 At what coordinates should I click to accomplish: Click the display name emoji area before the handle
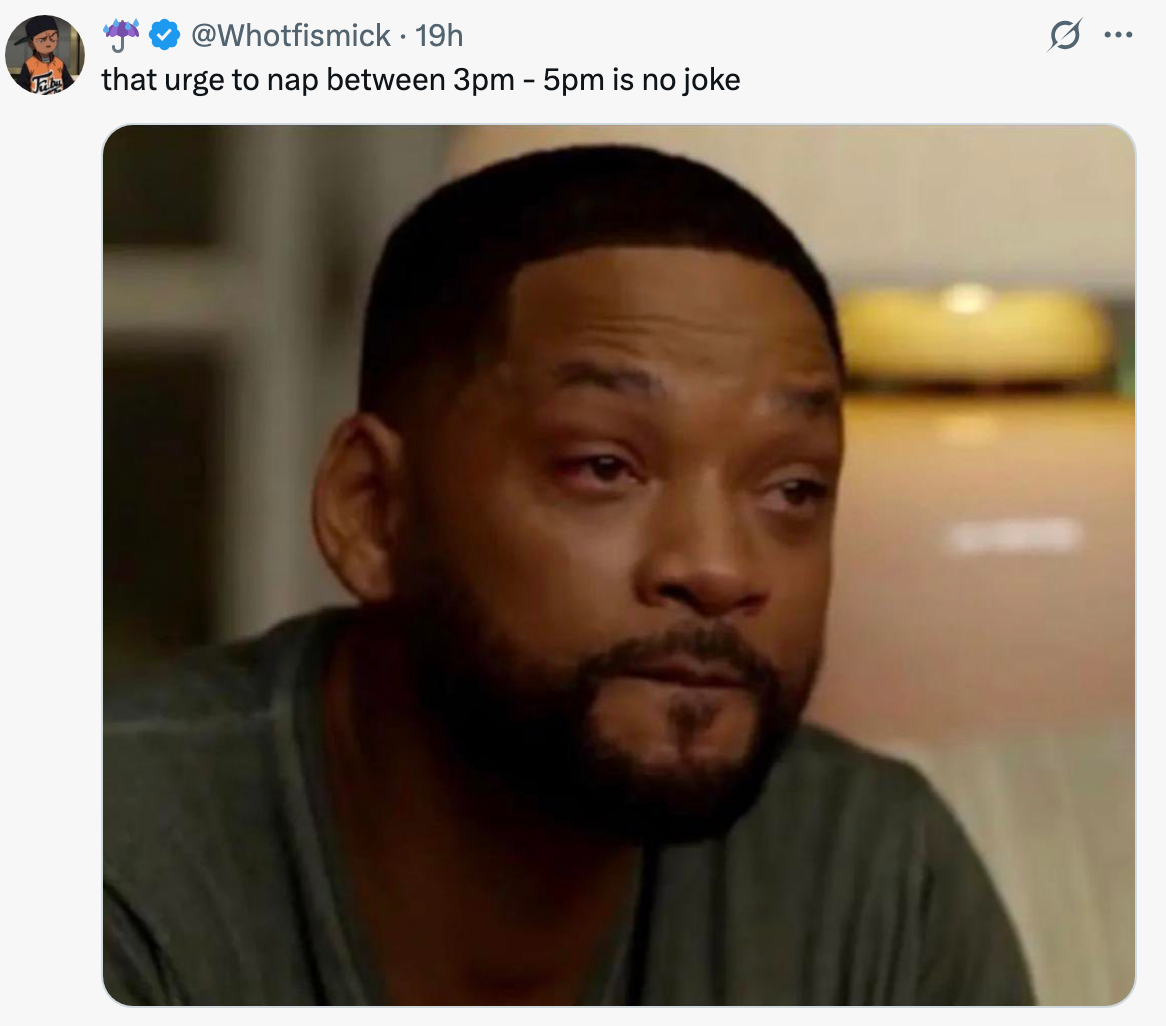tap(120, 33)
